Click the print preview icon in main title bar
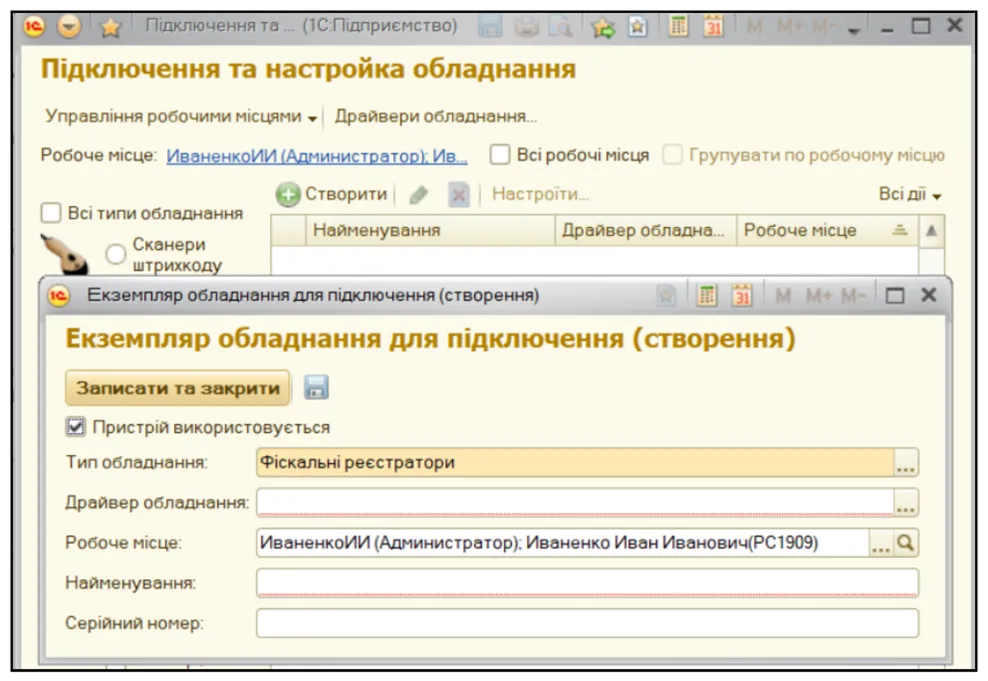Screen dimensions: 988x681 pyautogui.click(x=560, y=27)
